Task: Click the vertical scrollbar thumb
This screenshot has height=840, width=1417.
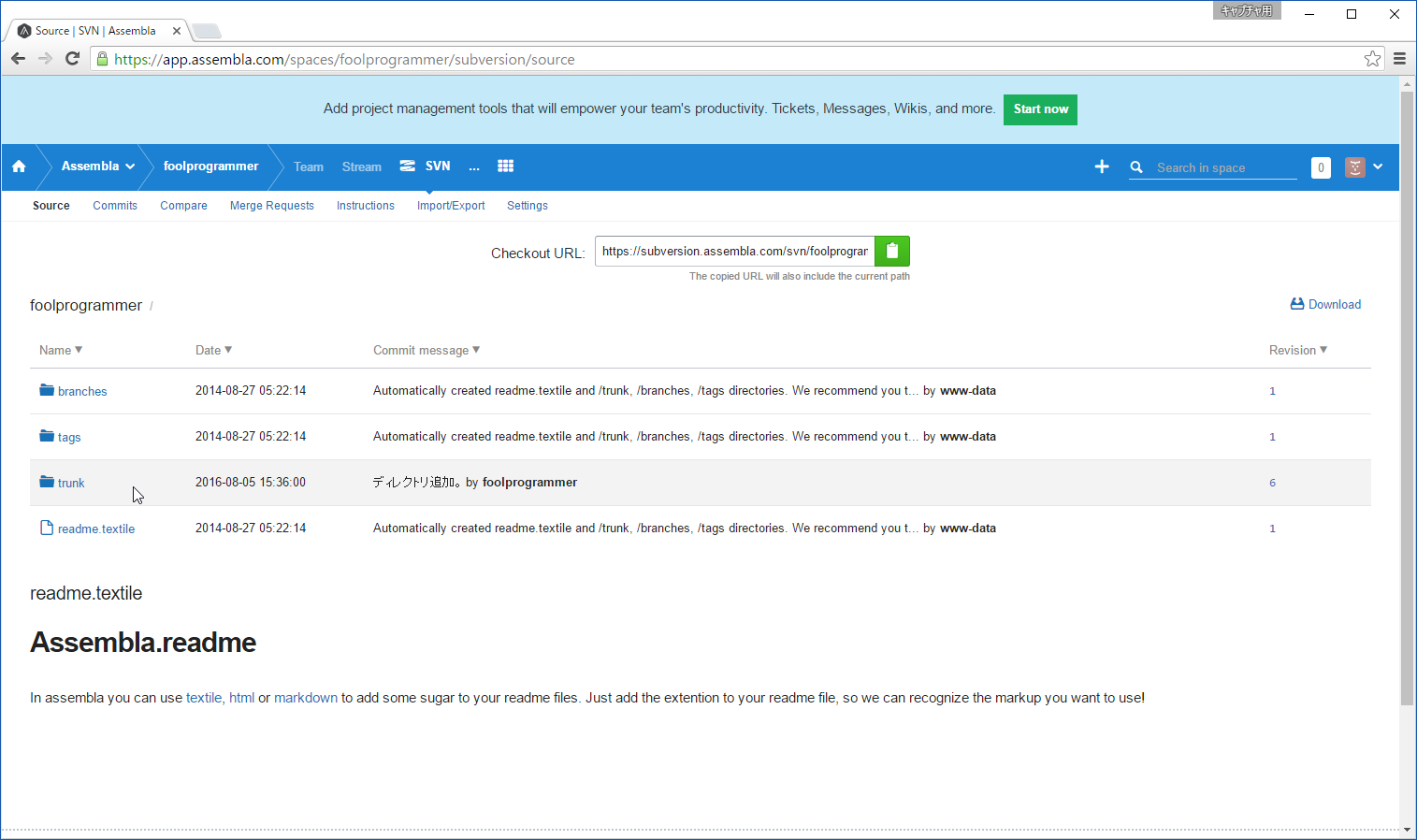Action: pos(1407,398)
